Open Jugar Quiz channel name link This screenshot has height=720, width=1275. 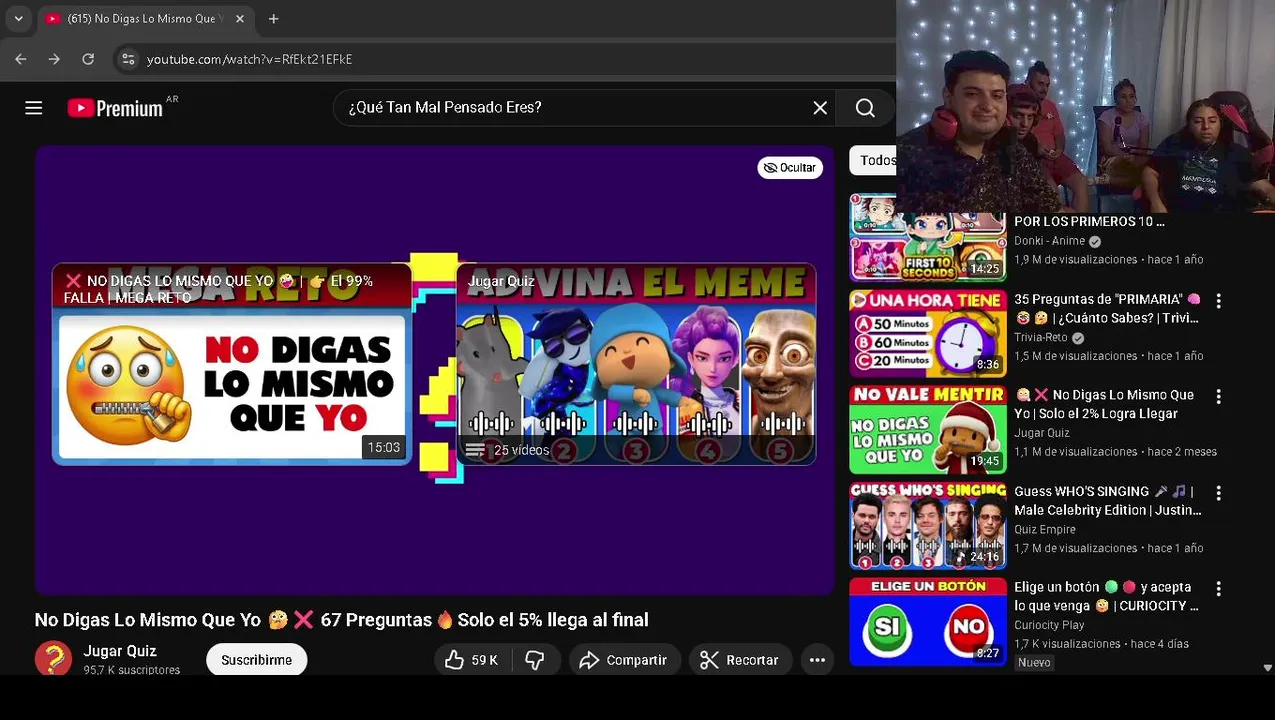click(x=120, y=651)
